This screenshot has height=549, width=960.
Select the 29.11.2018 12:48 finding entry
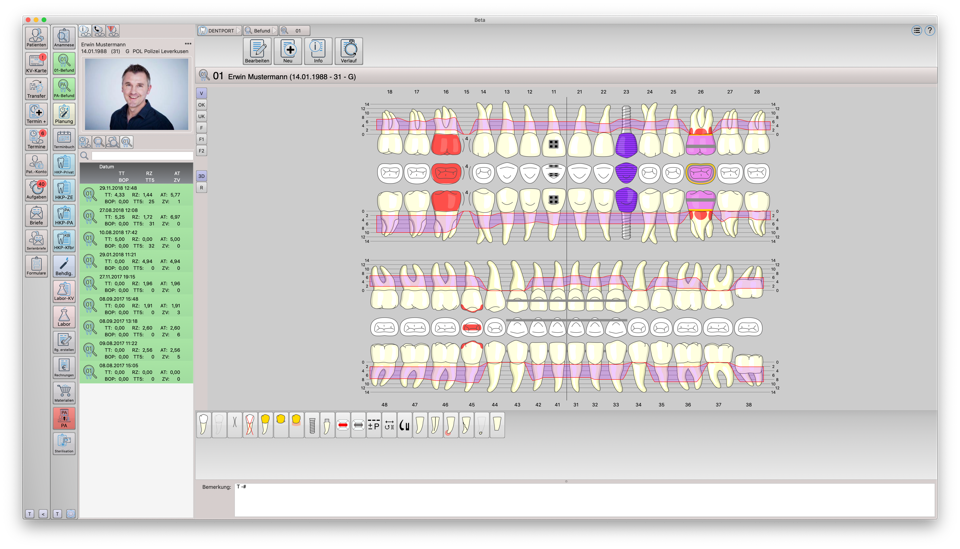(135, 193)
